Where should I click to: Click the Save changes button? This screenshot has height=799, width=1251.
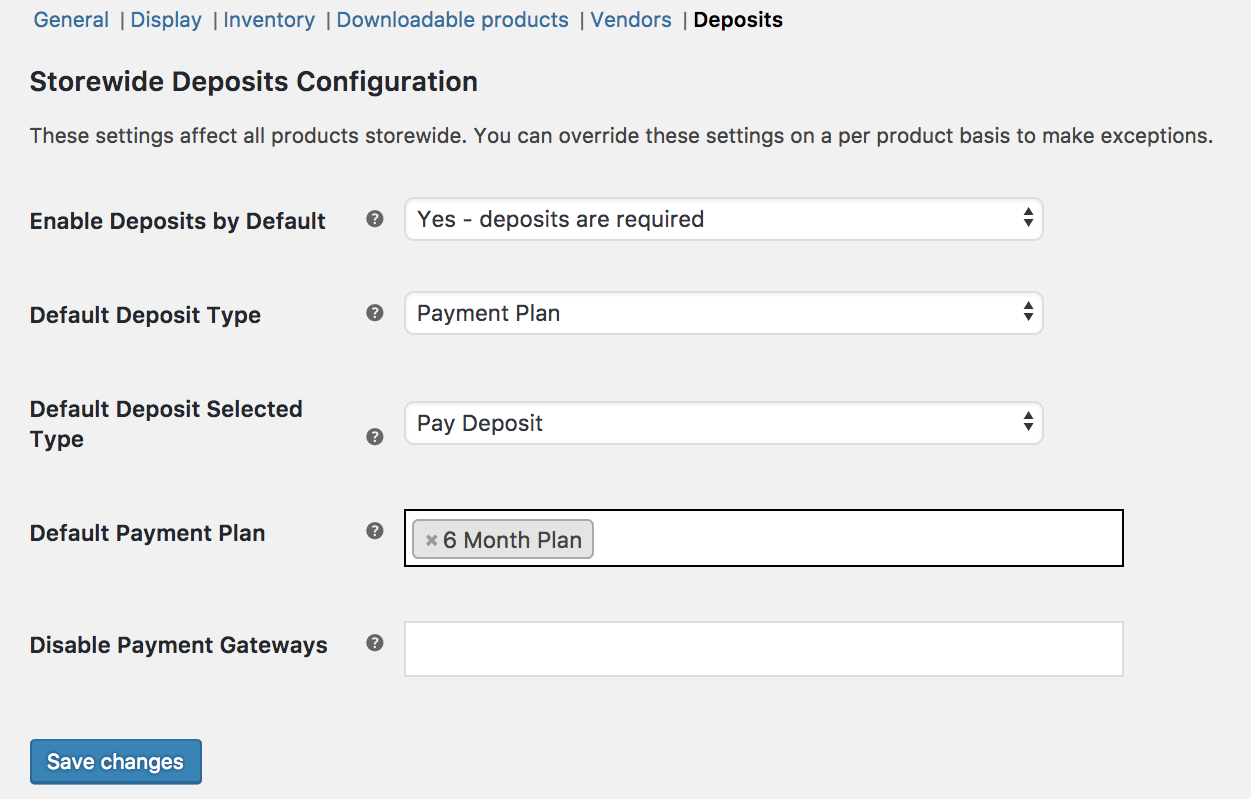point(115,761)
